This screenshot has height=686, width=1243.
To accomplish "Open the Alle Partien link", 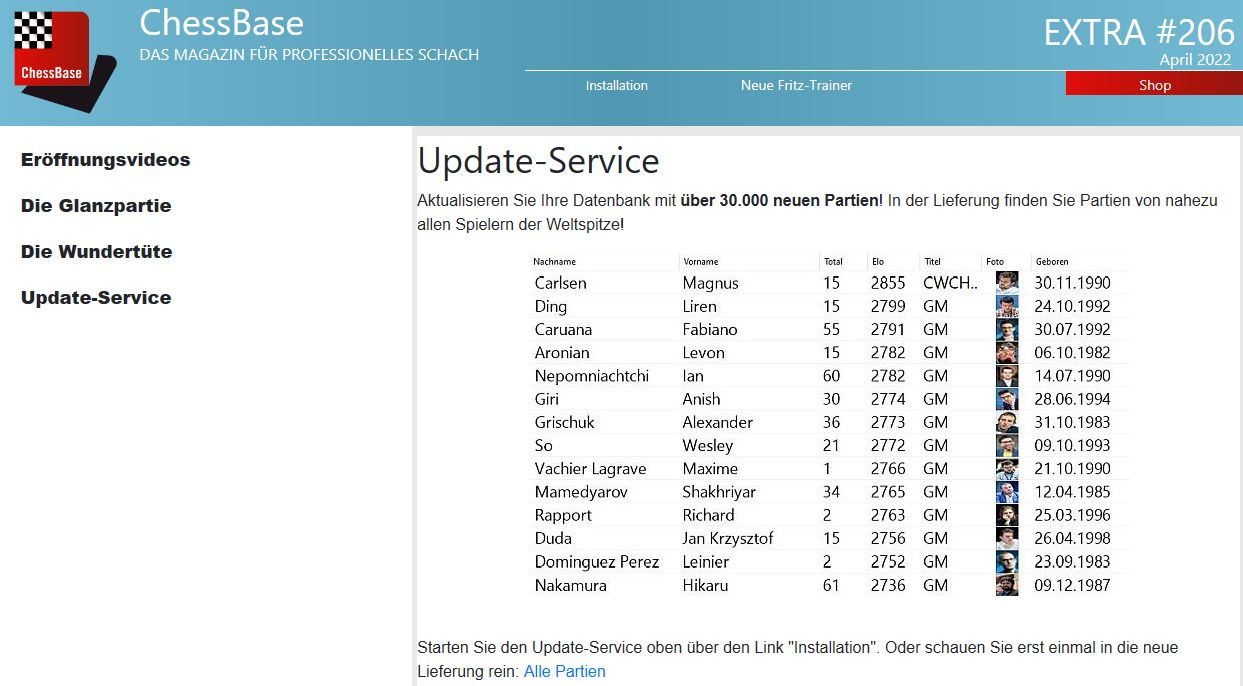I will [x=564, y=671].
